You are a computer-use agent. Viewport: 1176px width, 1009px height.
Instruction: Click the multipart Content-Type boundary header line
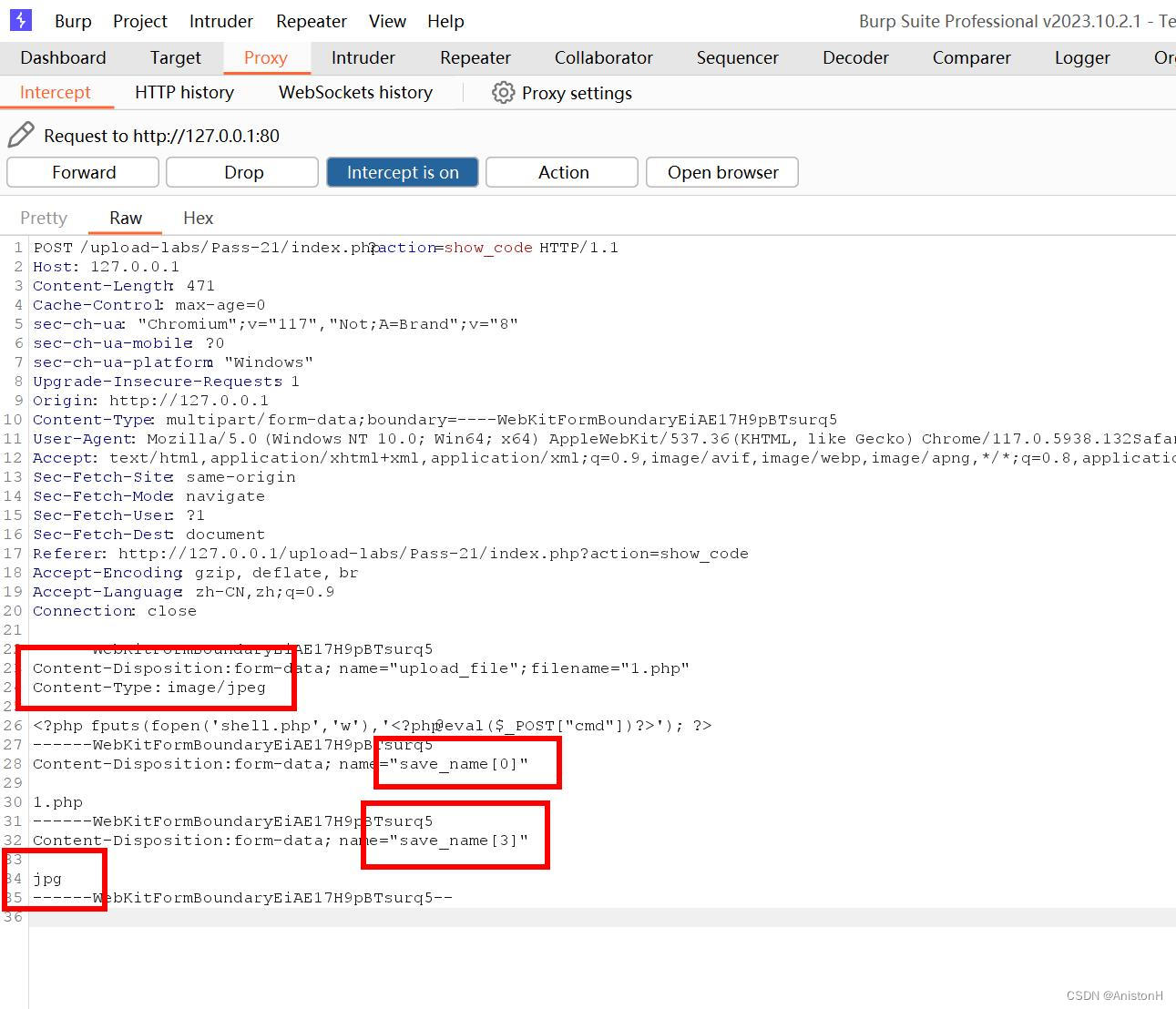coord(435,420)
